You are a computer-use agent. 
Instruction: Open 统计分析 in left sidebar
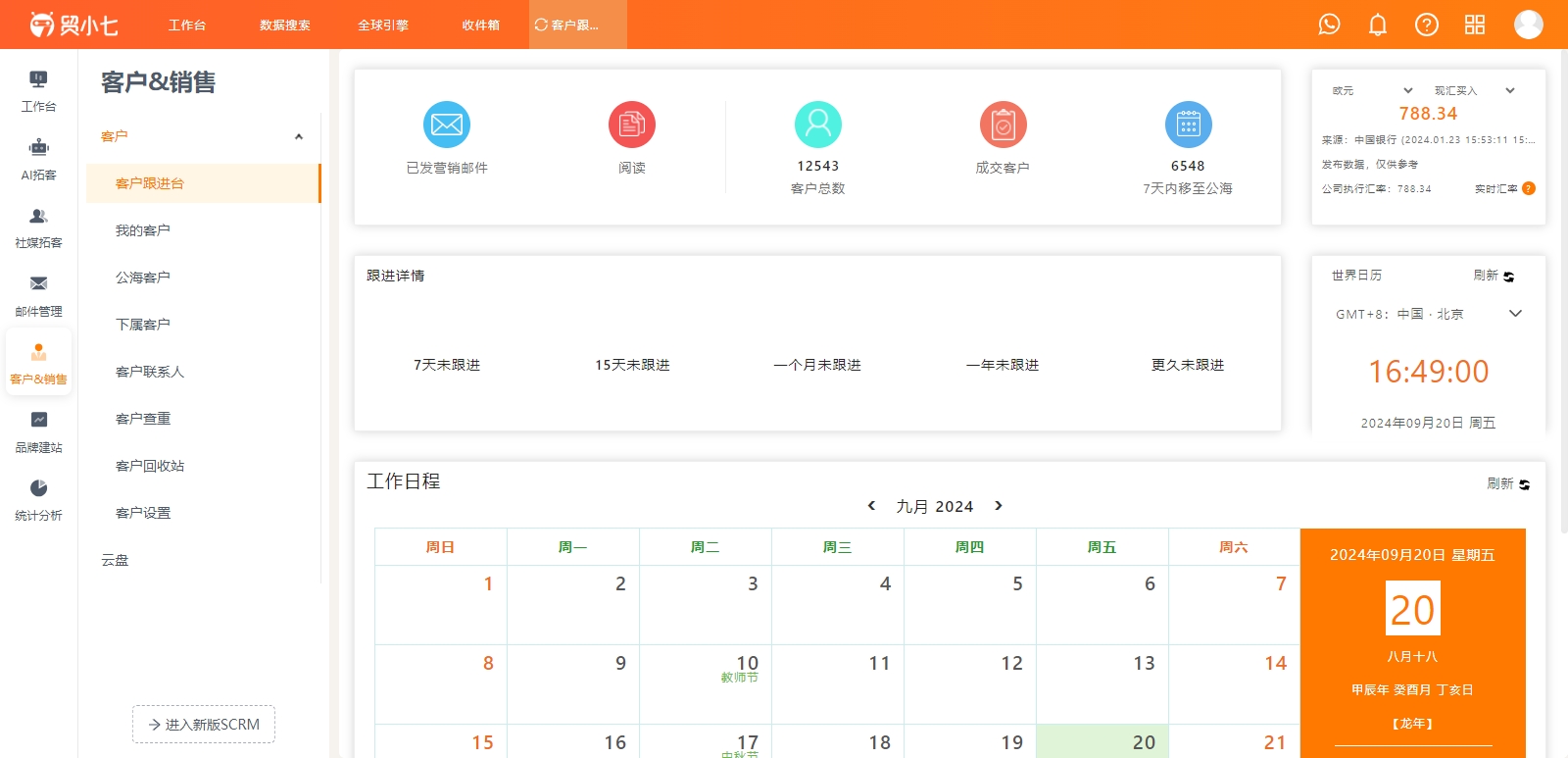38,500
